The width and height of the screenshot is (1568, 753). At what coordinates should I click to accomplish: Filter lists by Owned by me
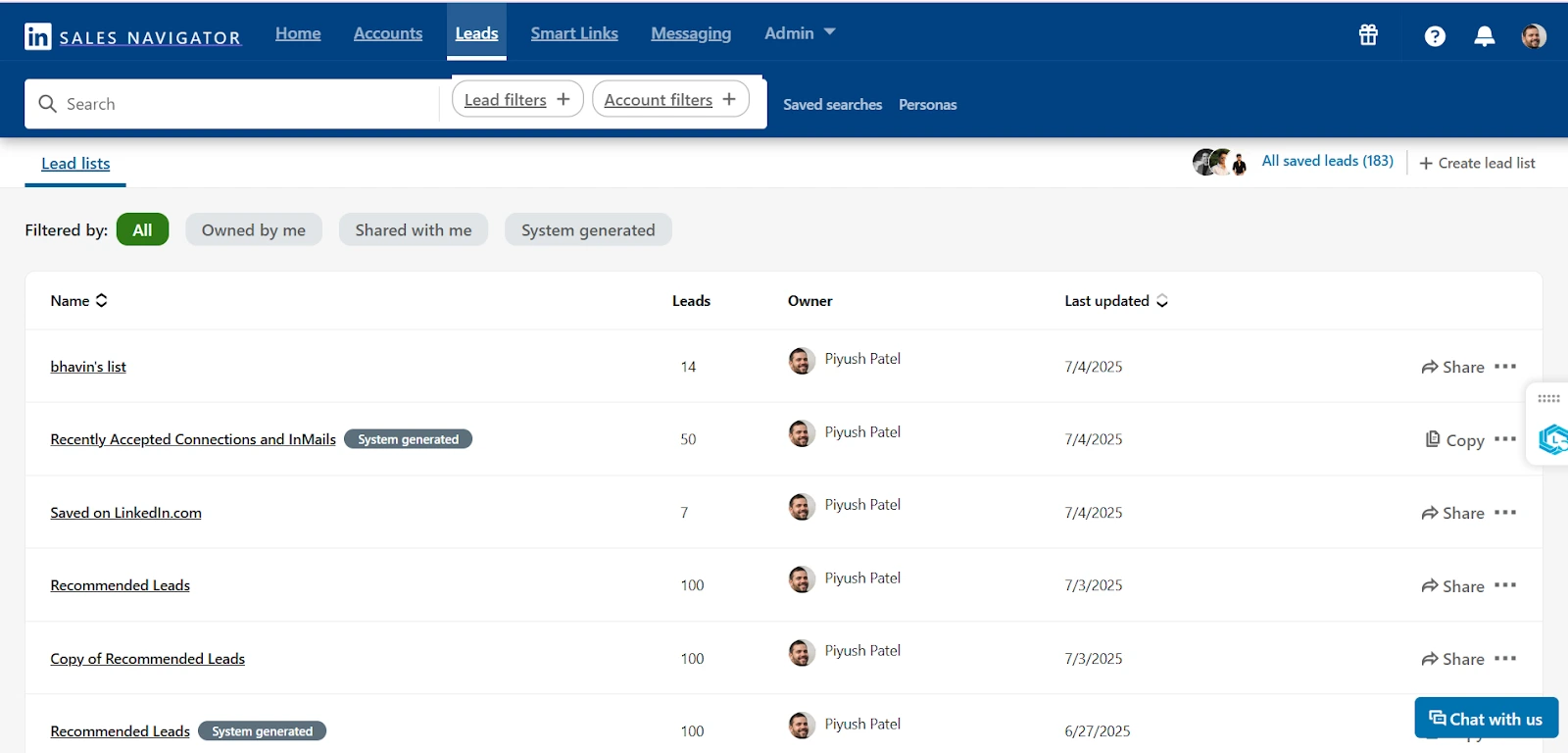pyautogui.click(x=254, y=229)
